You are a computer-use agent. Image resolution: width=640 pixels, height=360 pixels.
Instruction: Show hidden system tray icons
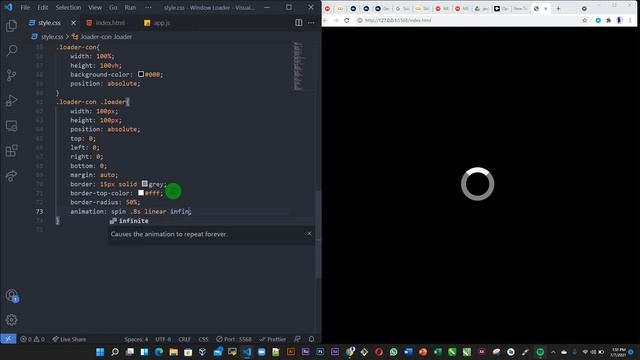[x=553, y=352]
